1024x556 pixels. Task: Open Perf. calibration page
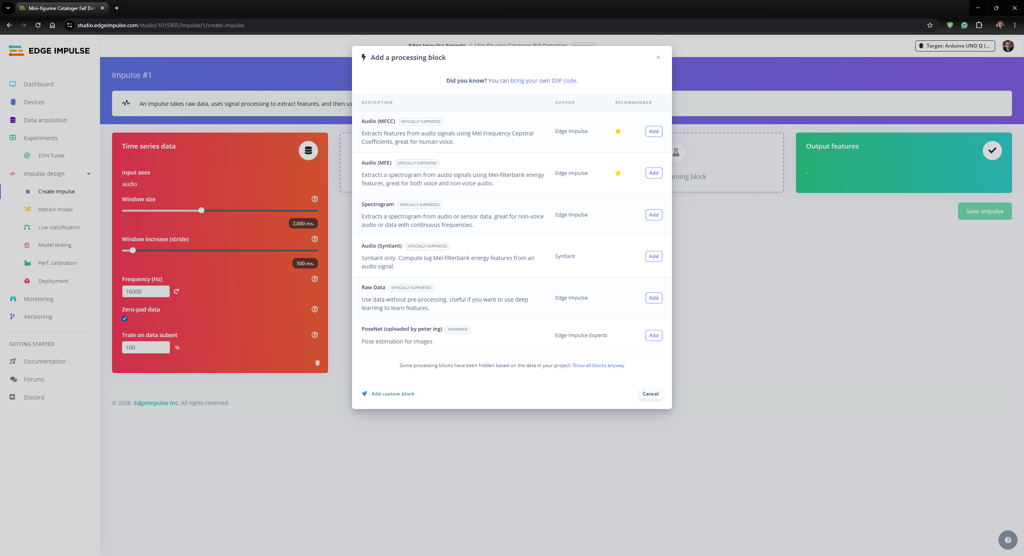(x=57, y=263)
